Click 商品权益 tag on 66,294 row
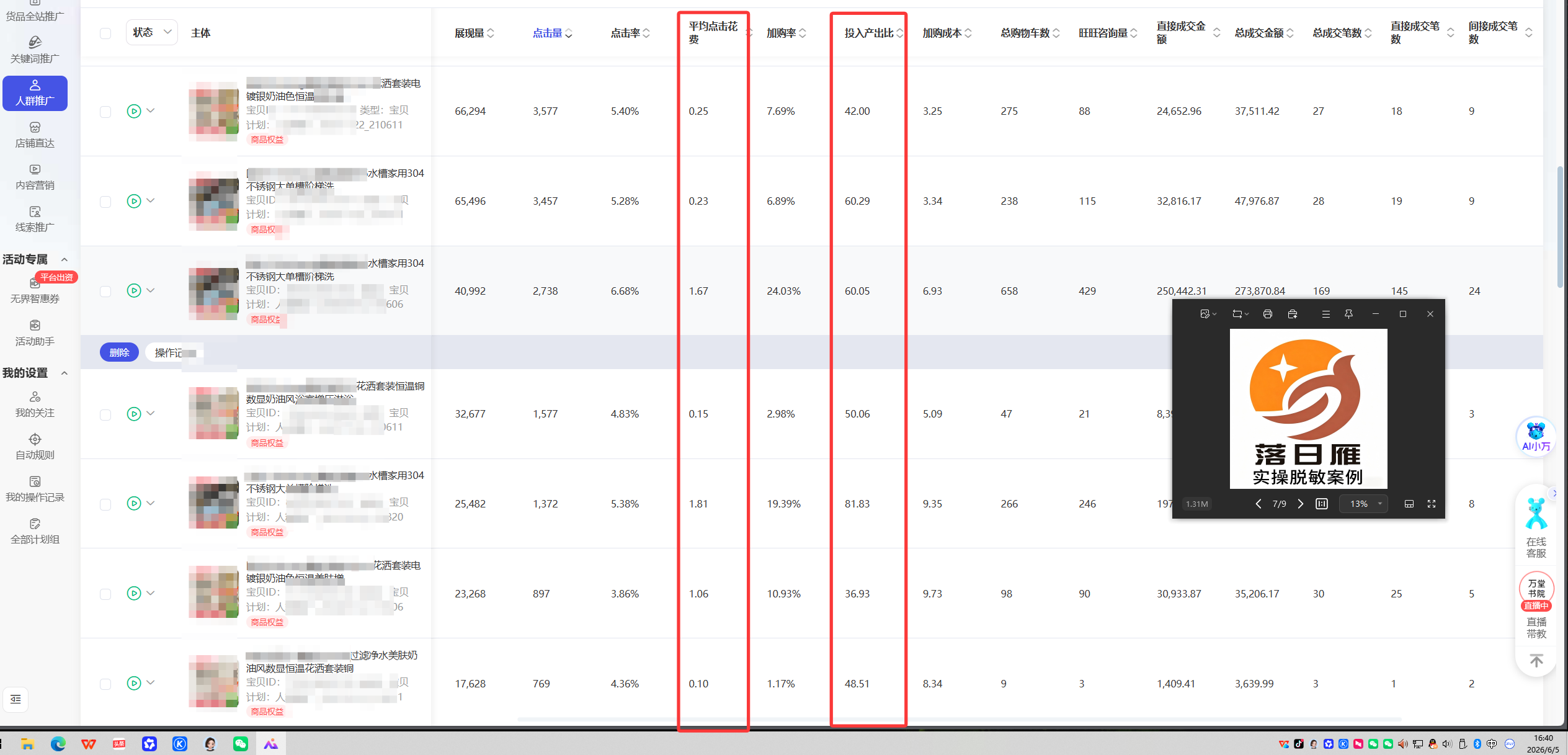This screenshot has height=755, width=1568. pos(267,140)
